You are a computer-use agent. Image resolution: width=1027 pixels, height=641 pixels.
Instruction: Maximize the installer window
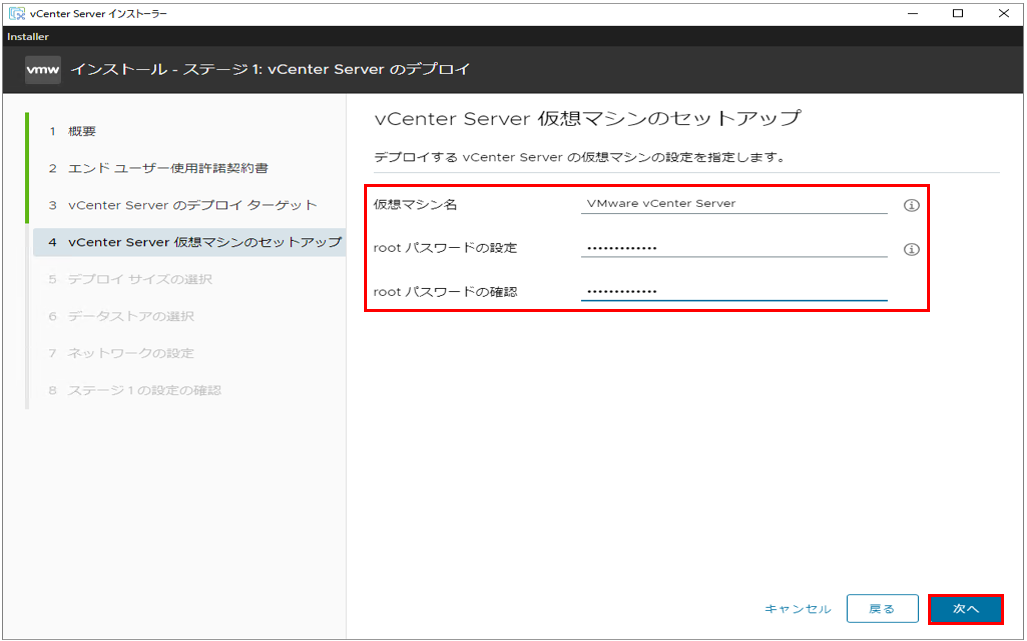[958, 13]
